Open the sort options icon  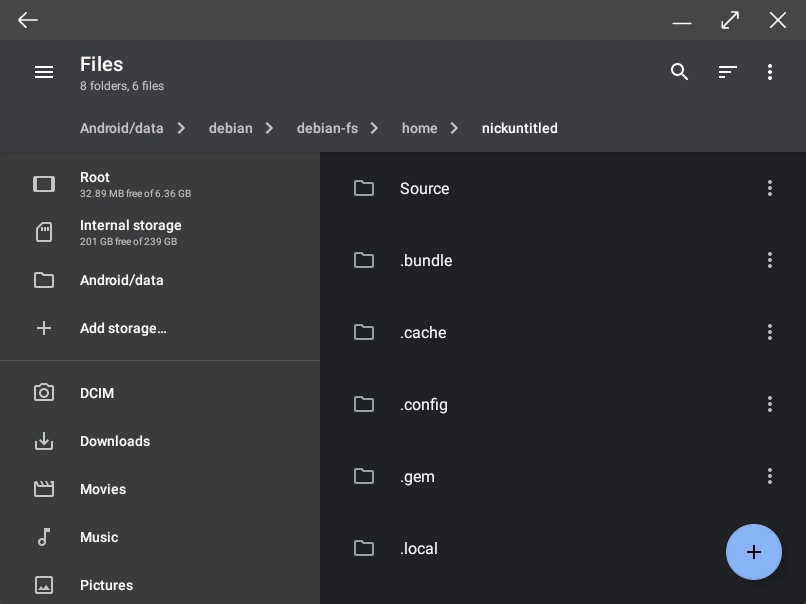tap(727, 72)
